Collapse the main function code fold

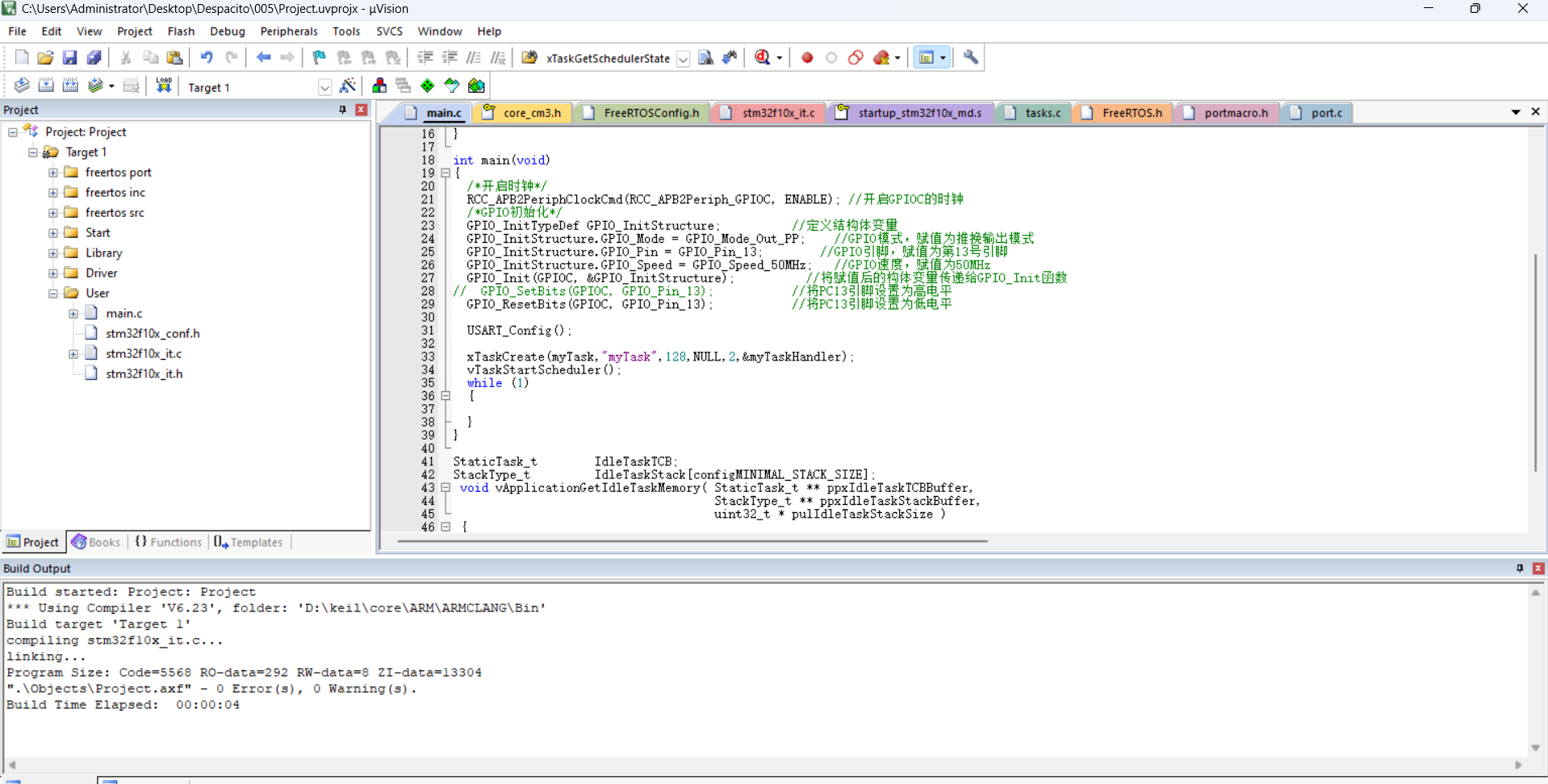pyautogui.click(x=446, y=173)
